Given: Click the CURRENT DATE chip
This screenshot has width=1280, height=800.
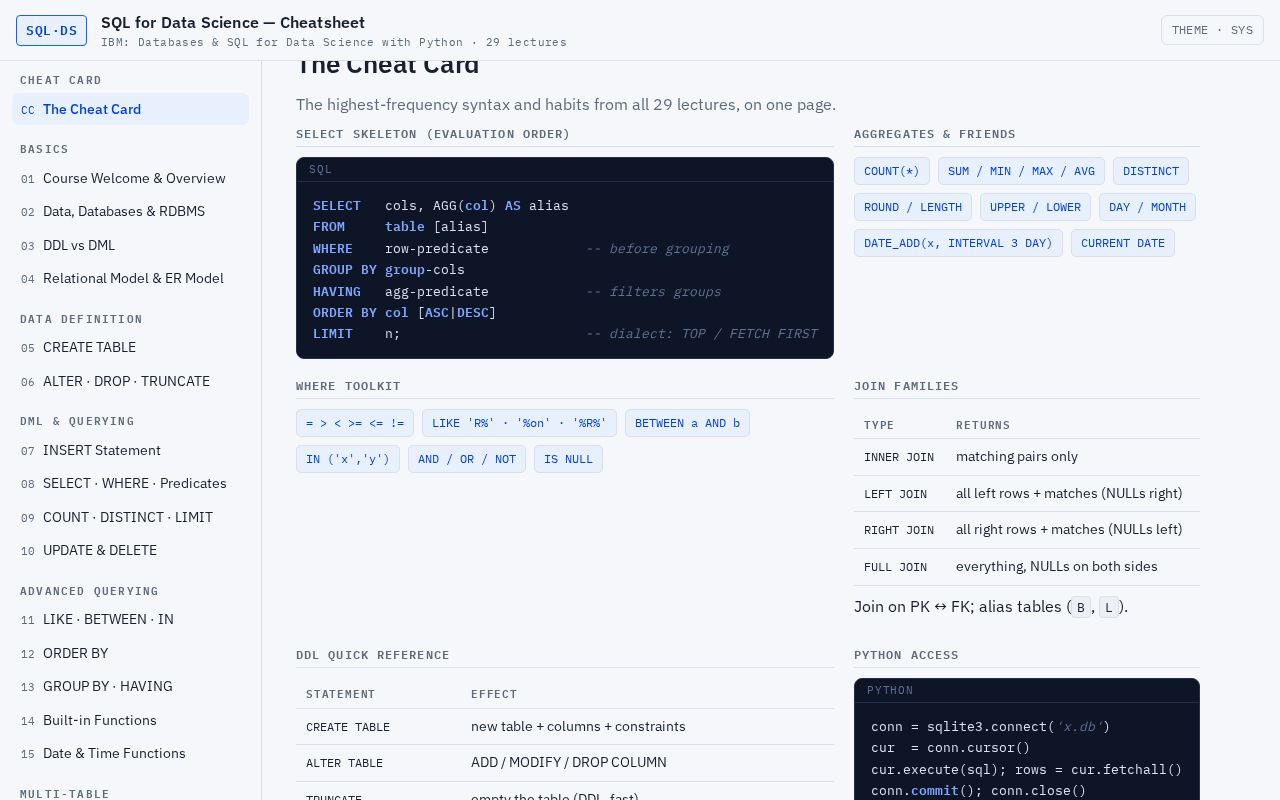Looking at the screenshot, I should pos(1123,243).
